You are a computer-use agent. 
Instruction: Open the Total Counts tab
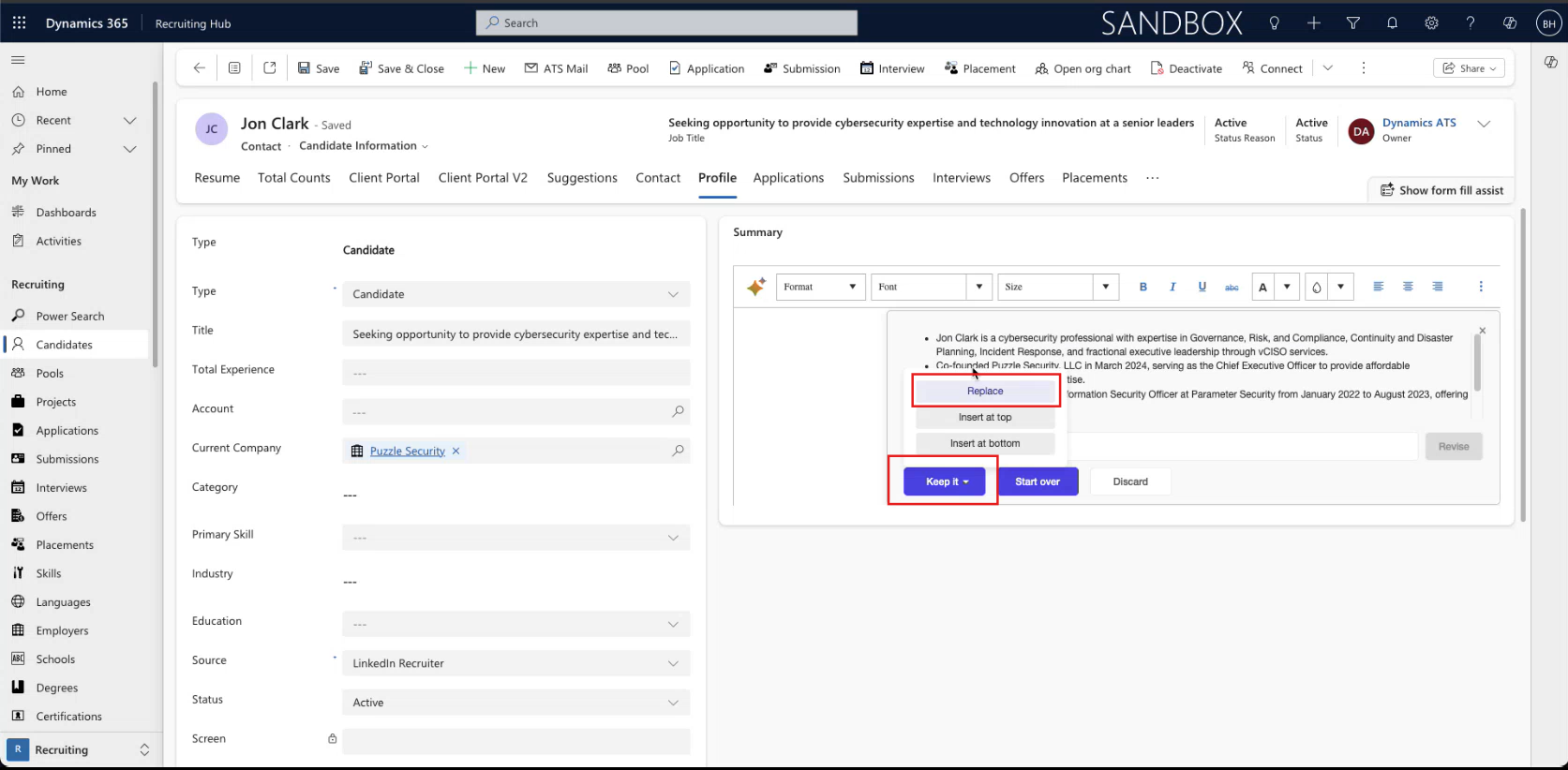[294, 178]
